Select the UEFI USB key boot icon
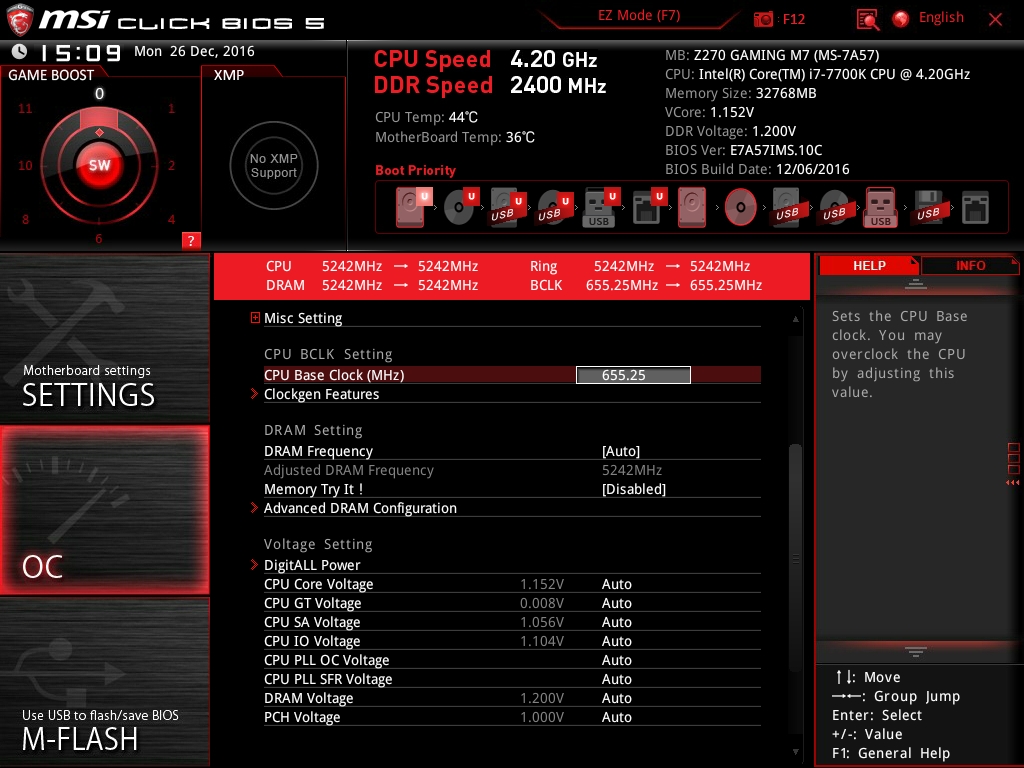1024x768 pixels. 600,207
